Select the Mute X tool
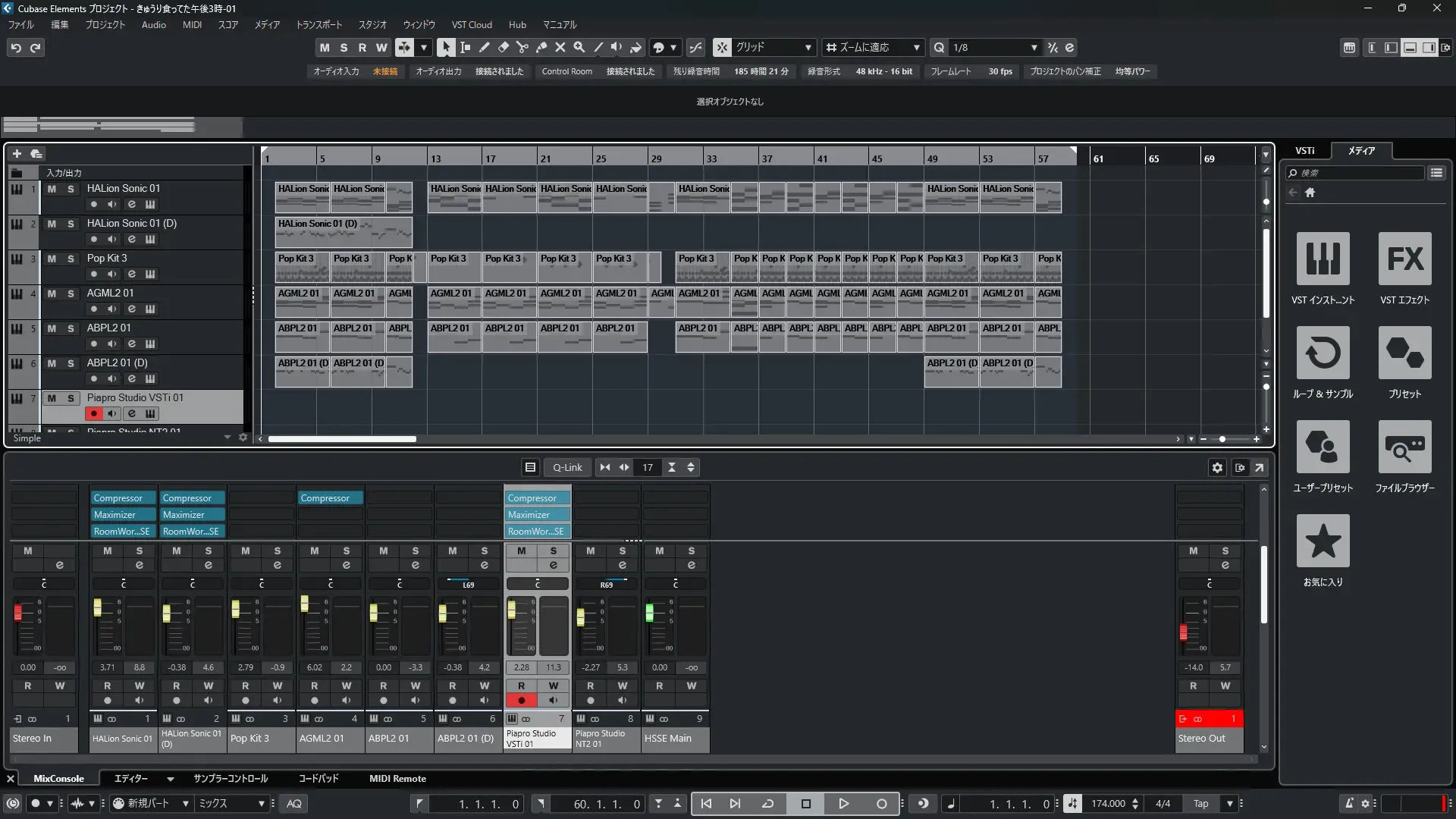This screenshot has width=1456, height=819. coord(560,47)
